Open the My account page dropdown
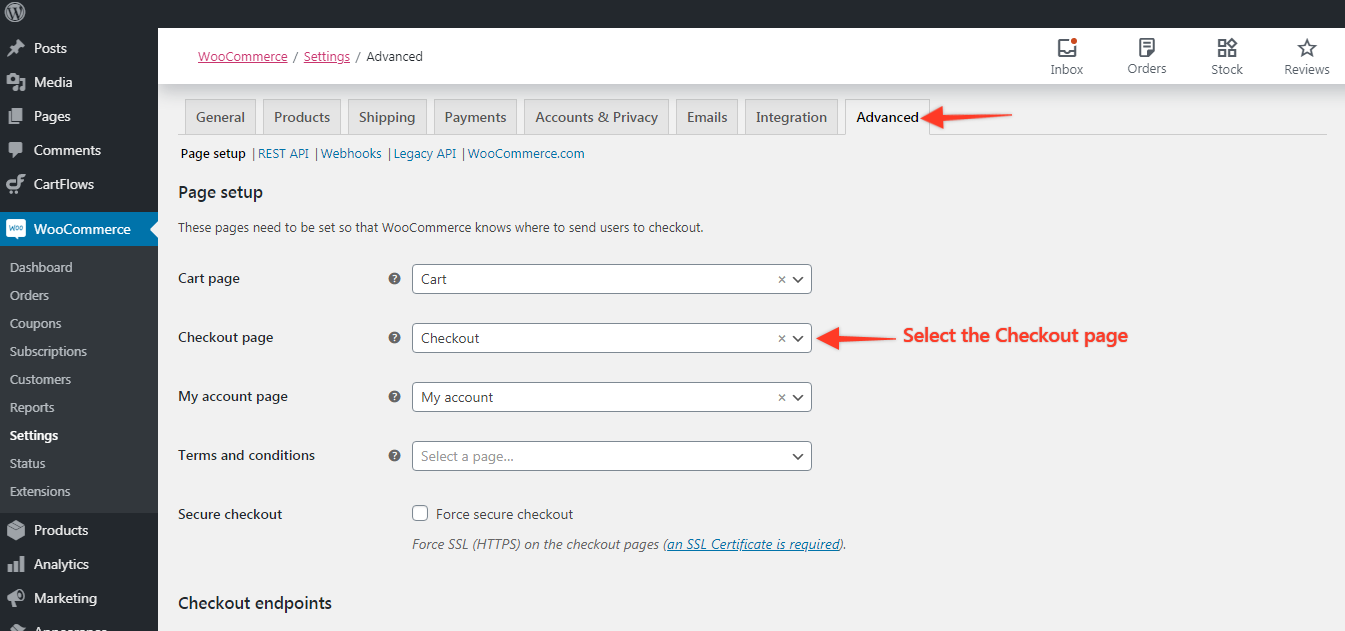The height and width of the screenshot is (631, 1345). [x=798, y=398]
